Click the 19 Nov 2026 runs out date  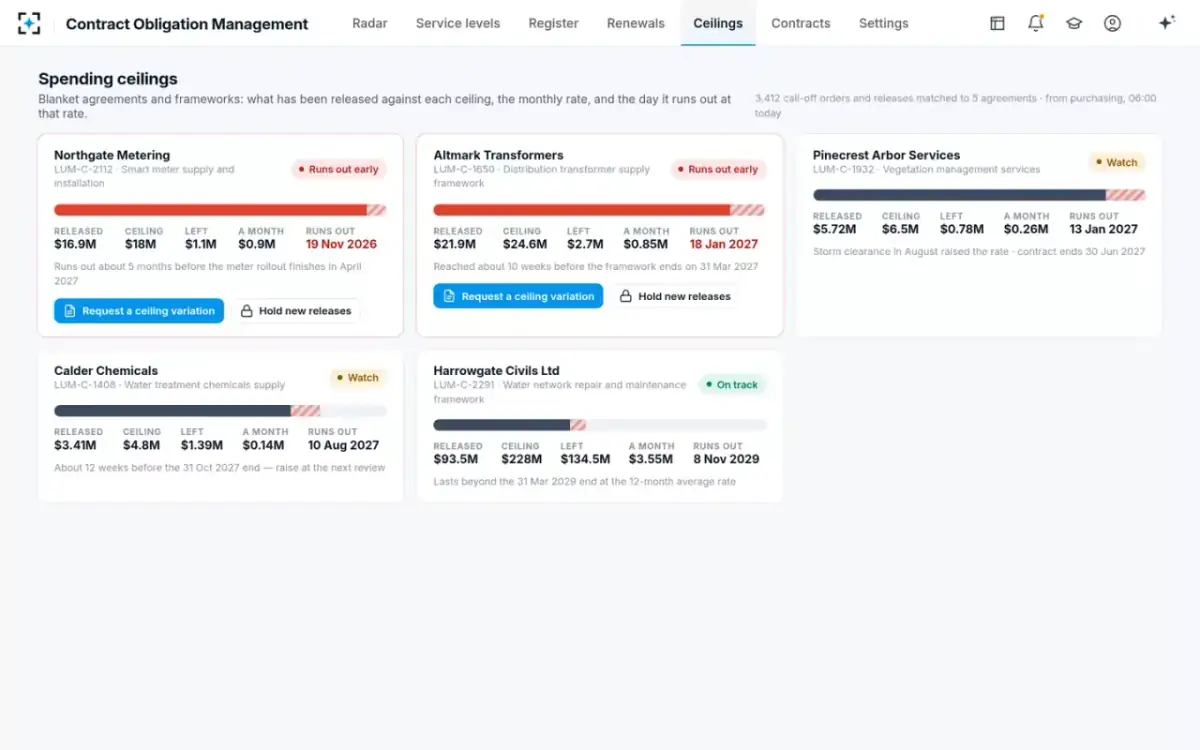(341, 244)
